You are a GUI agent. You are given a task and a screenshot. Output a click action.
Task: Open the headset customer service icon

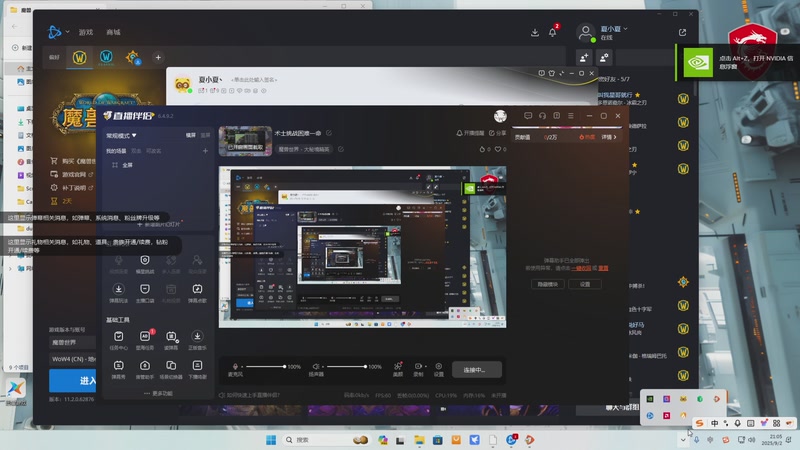coord(542,116)
